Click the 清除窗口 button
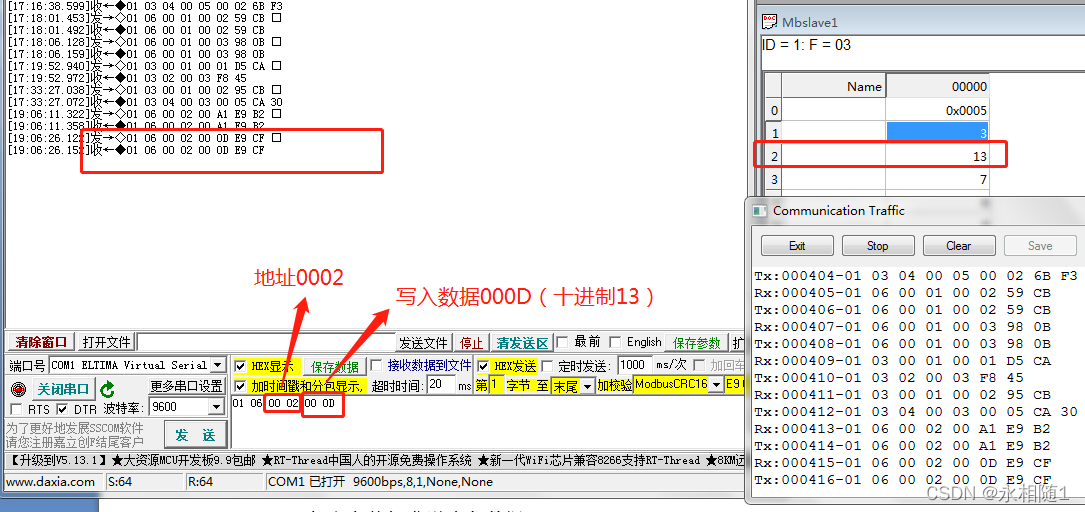The width and height of the screenshot is (1085, 512). pos(41,342)
